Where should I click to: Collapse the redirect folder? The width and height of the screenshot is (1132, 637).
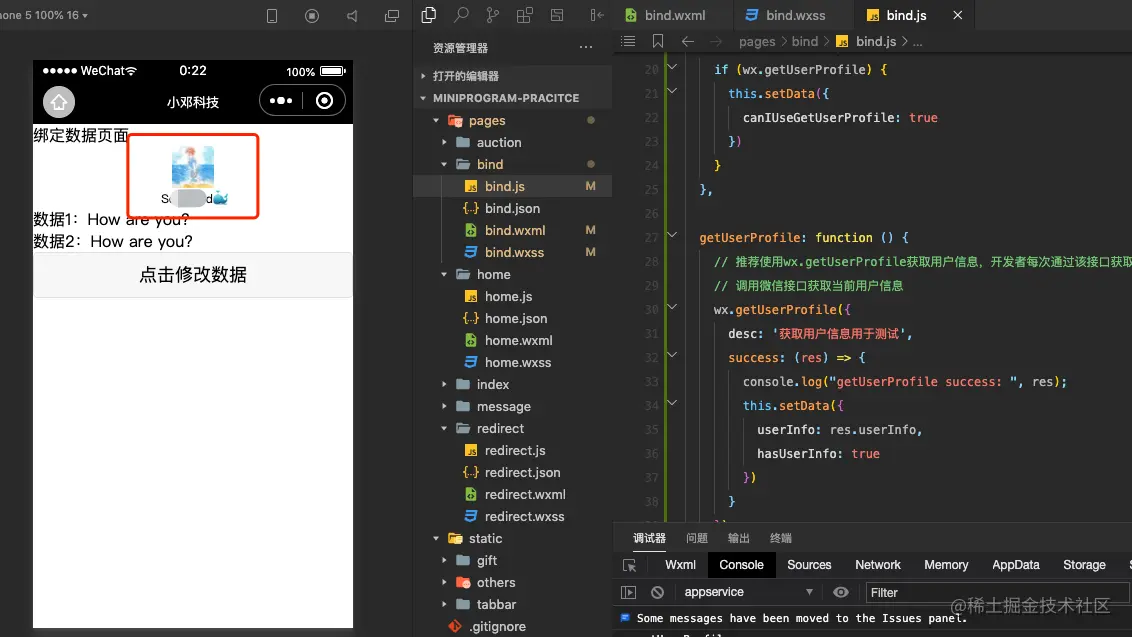click(x=513, y=428)
